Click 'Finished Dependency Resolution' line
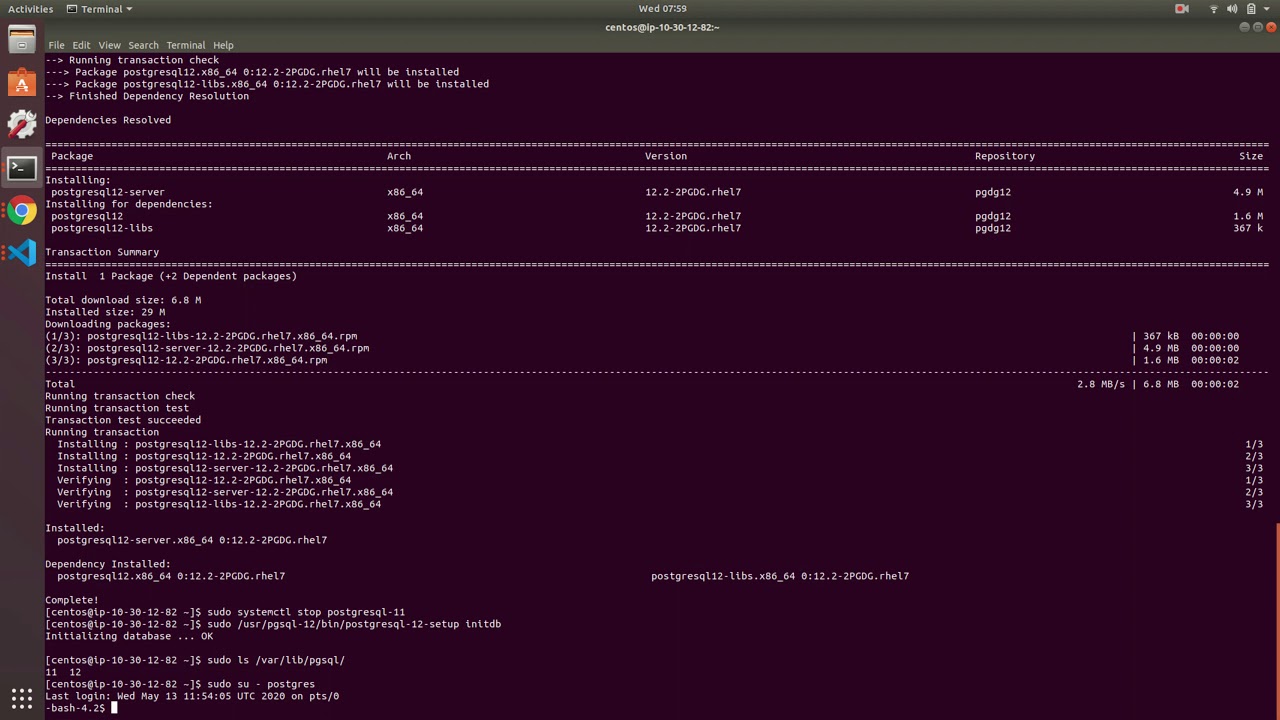The image size is (1280, 720). pyautogui.click(x=147, y=96)
